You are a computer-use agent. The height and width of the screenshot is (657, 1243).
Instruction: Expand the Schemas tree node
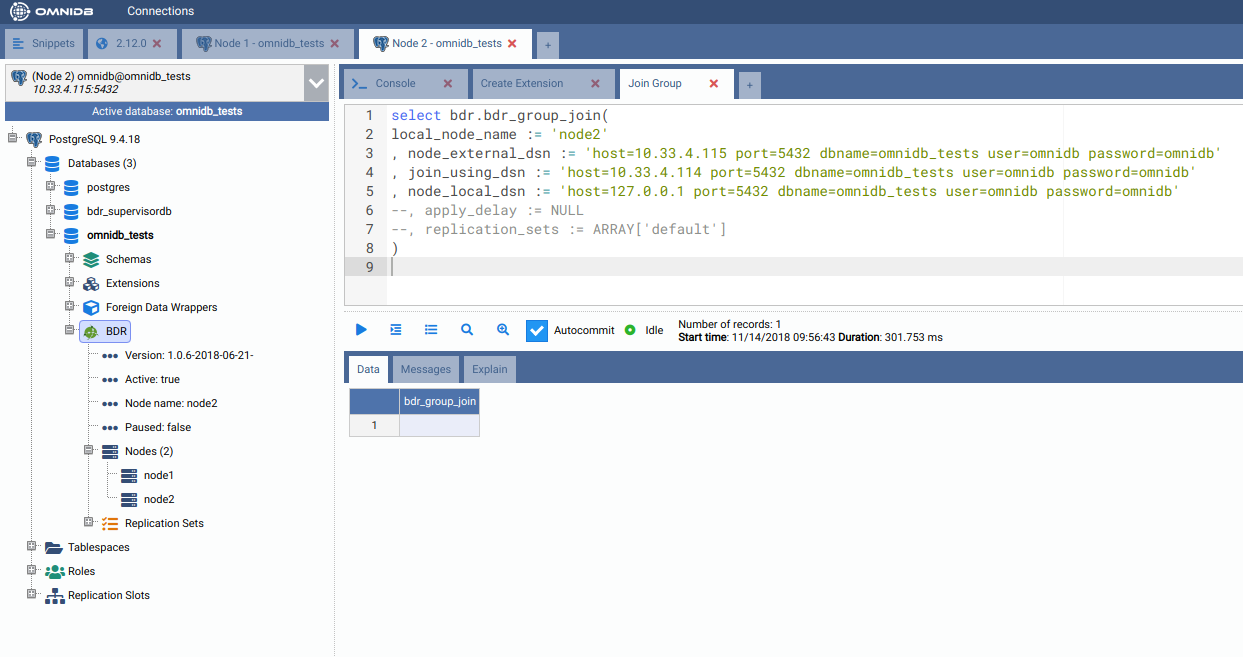(x=70, y=259)
